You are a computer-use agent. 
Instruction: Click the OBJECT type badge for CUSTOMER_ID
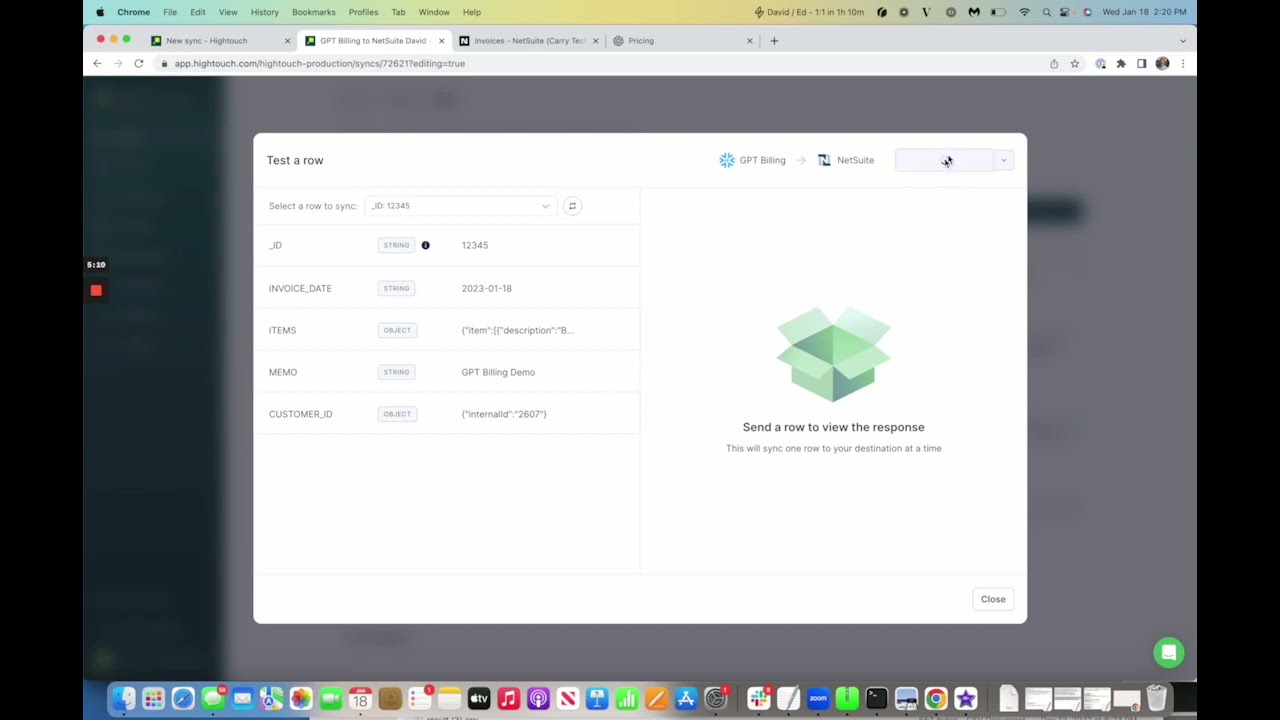point(397,414)
